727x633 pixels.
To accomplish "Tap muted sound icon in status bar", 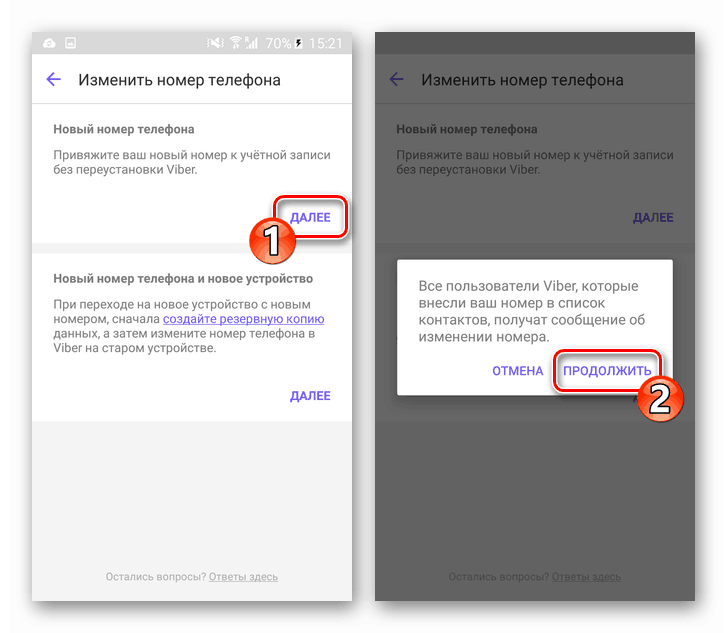I will (x=215, y=44).
